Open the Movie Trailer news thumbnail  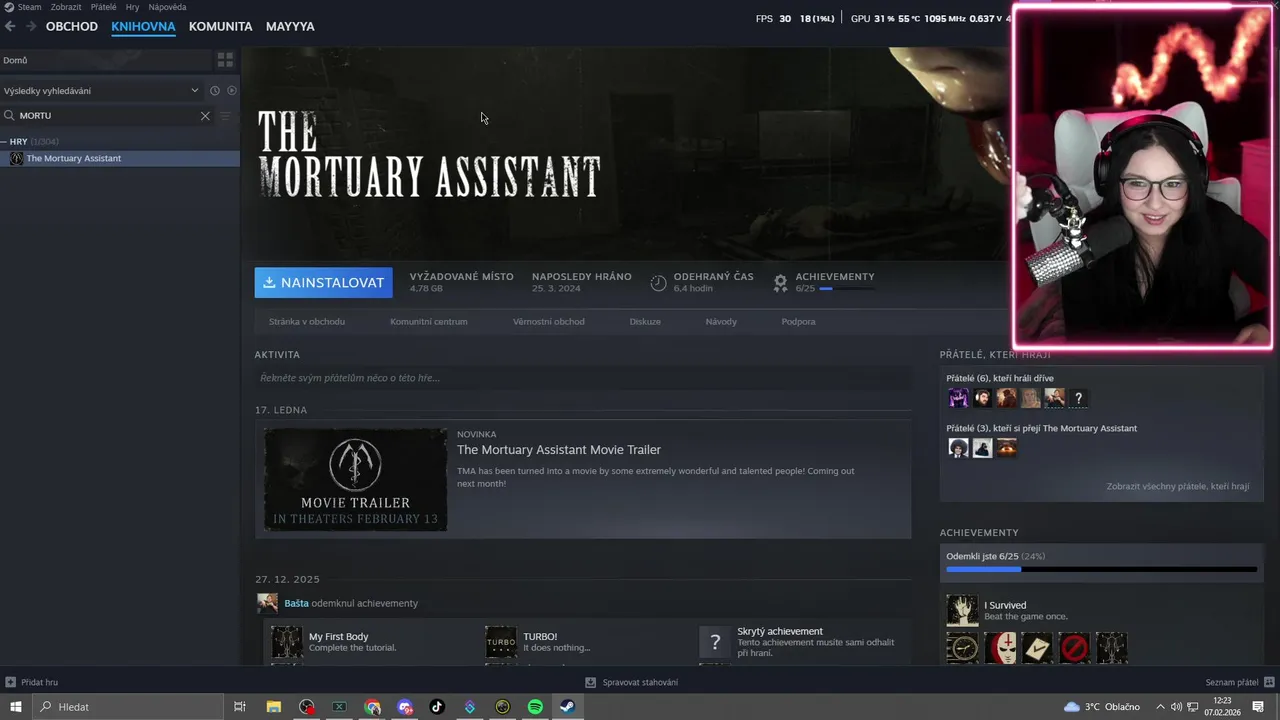click(x=355, y=480)
